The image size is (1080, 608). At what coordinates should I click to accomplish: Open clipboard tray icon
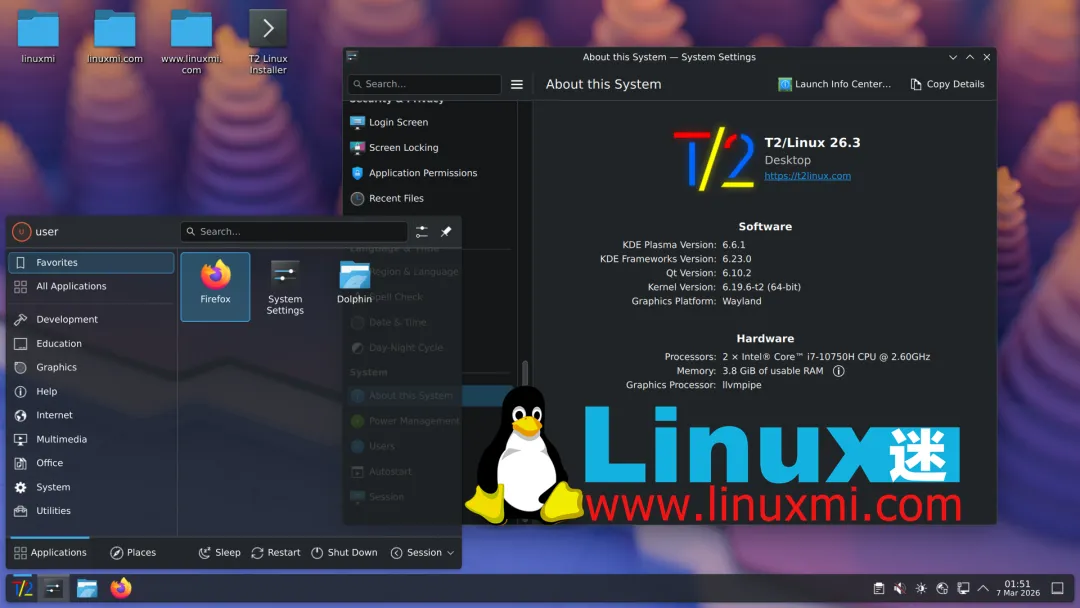[x=879, y=588]
